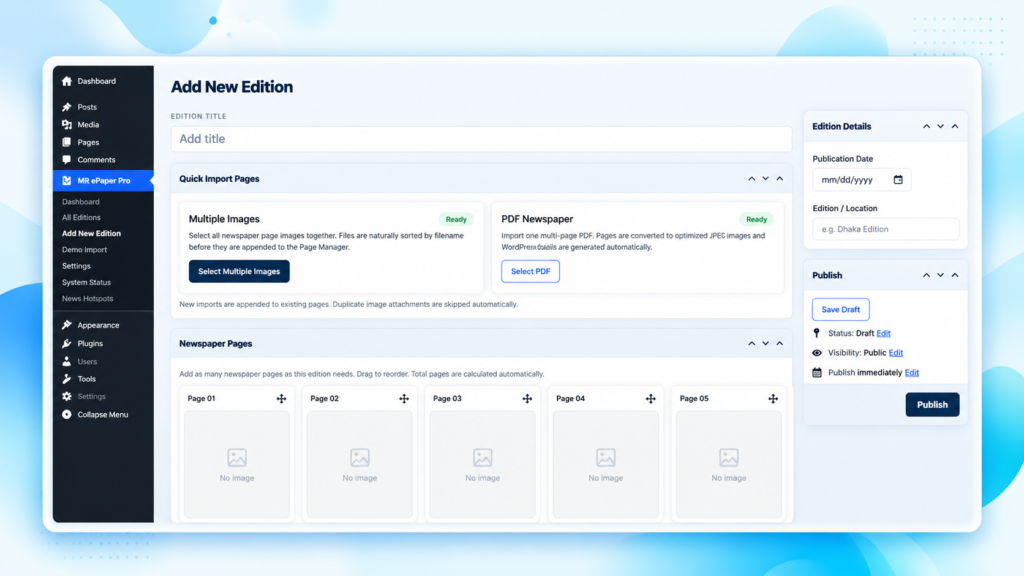Viewport: 1024px width, 576px height.
Task: Collapse the Newspaper Pages panel
Action: point(780,344)
